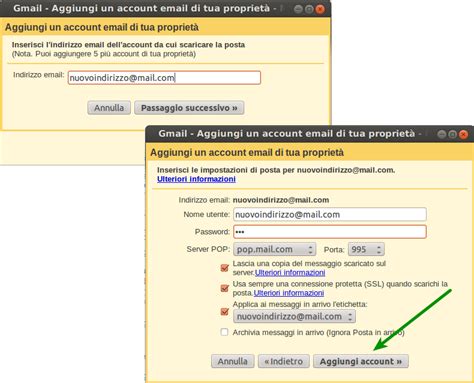Open the Porta 995 dropdown
This screenshot has height=383, width=474.
point(366,249)
